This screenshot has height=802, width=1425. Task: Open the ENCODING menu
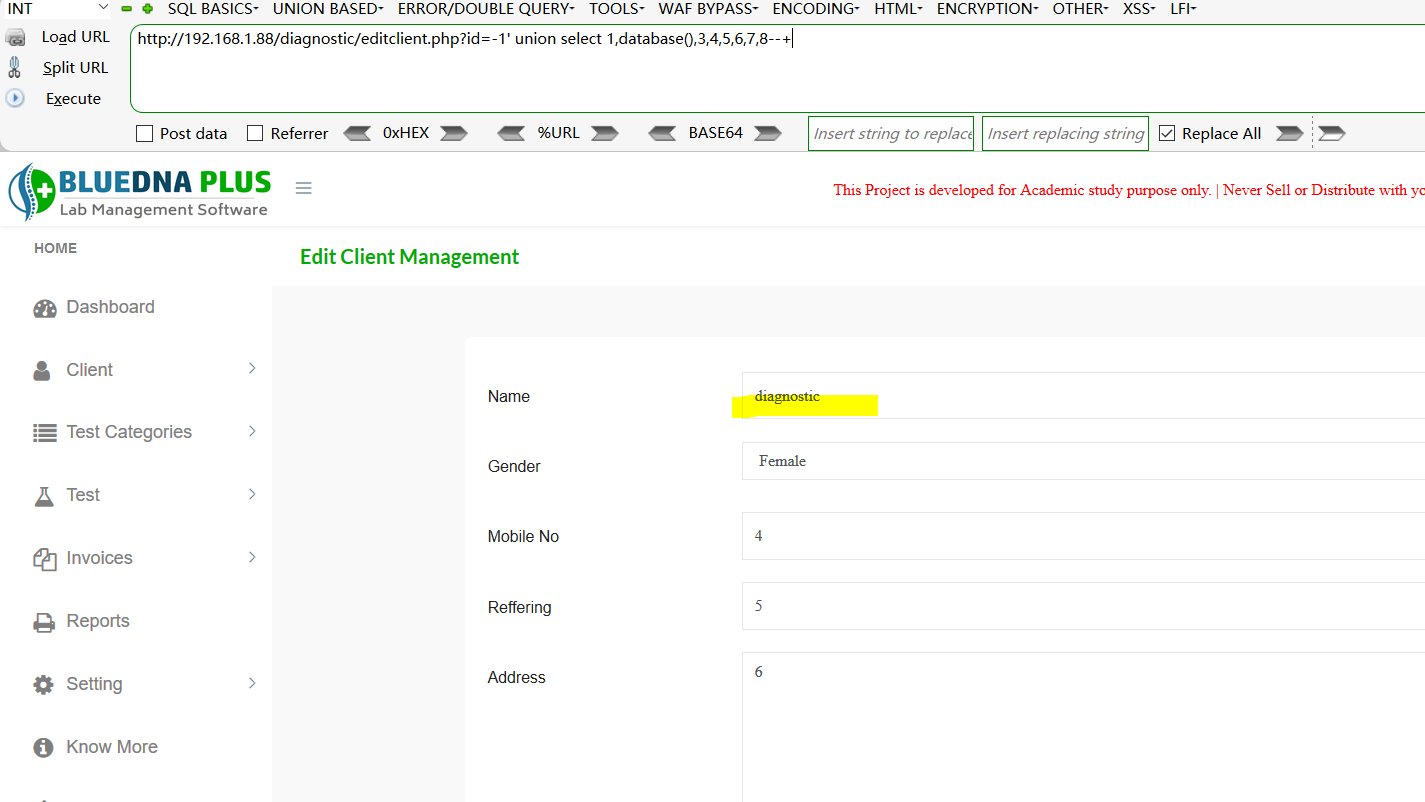(x=816, y=9)
